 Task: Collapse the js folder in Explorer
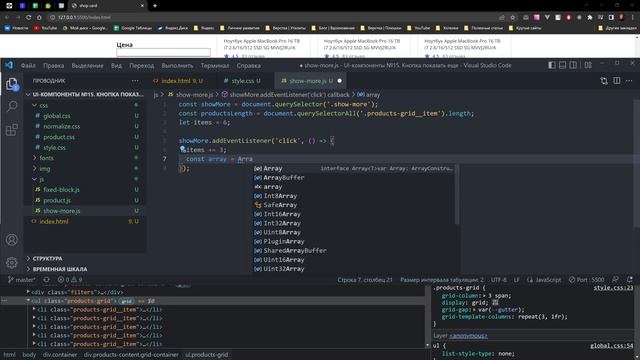35,179
